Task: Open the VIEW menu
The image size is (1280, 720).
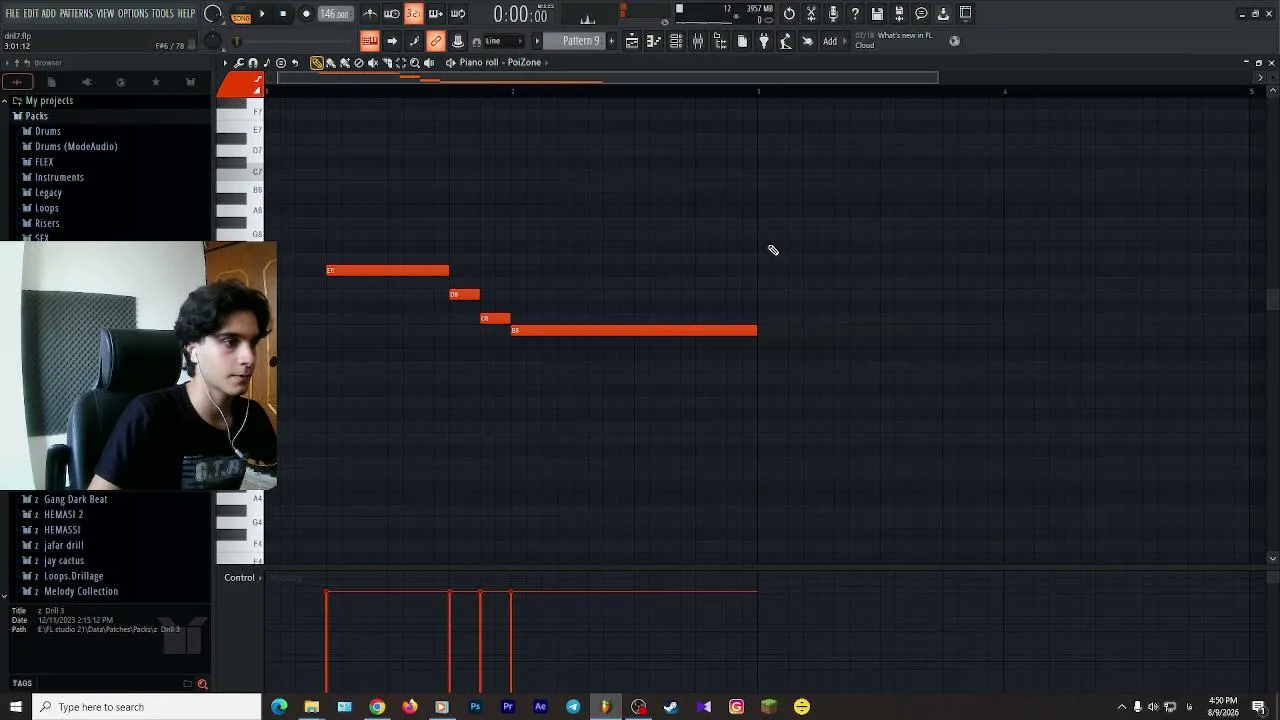Action: [105, 14]
